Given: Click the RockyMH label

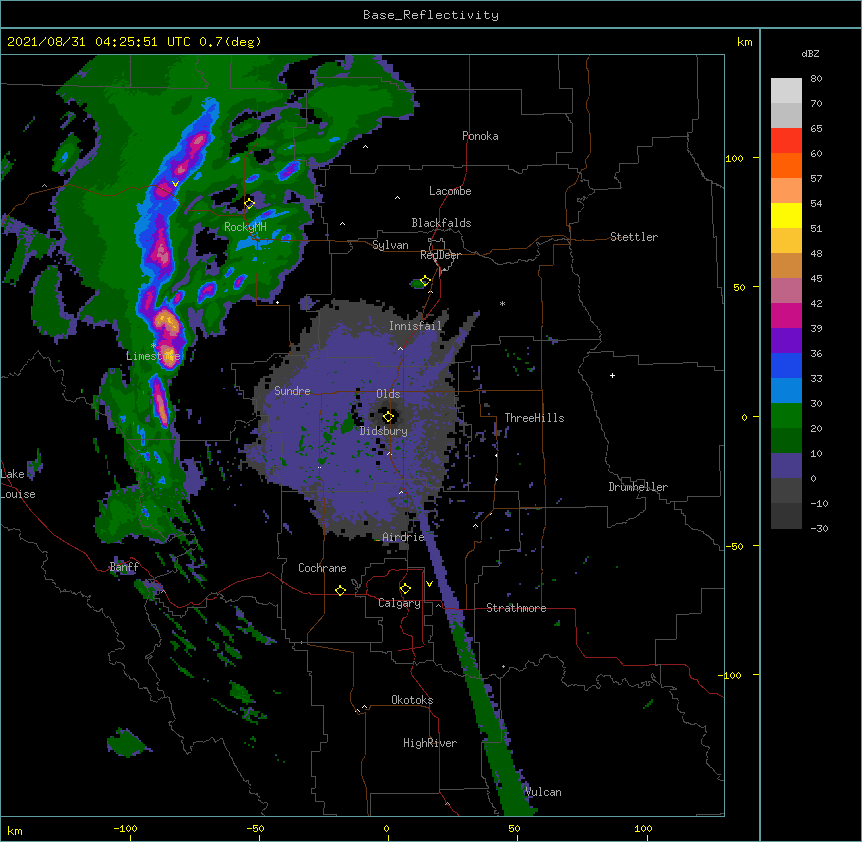Looking at the screenshot, I should pos(245,227).
